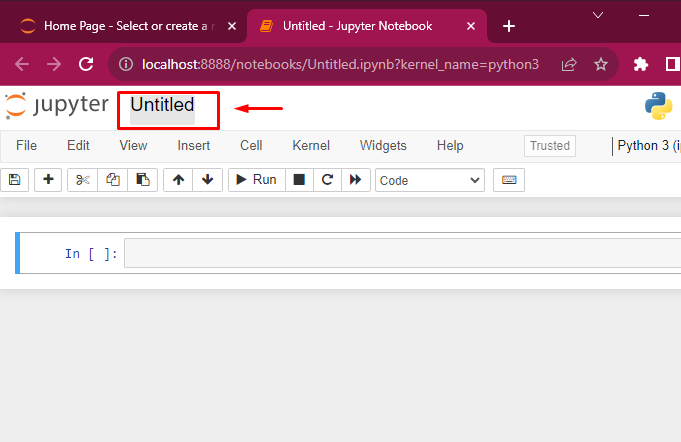Go back in browser history
Viewport: 681px width, 442px height.
(22, 64)
